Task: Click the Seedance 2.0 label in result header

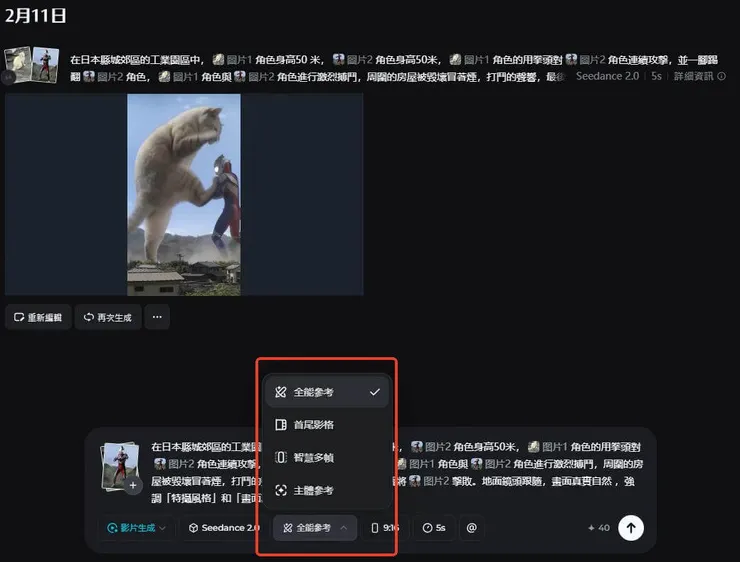Action: 607,76
